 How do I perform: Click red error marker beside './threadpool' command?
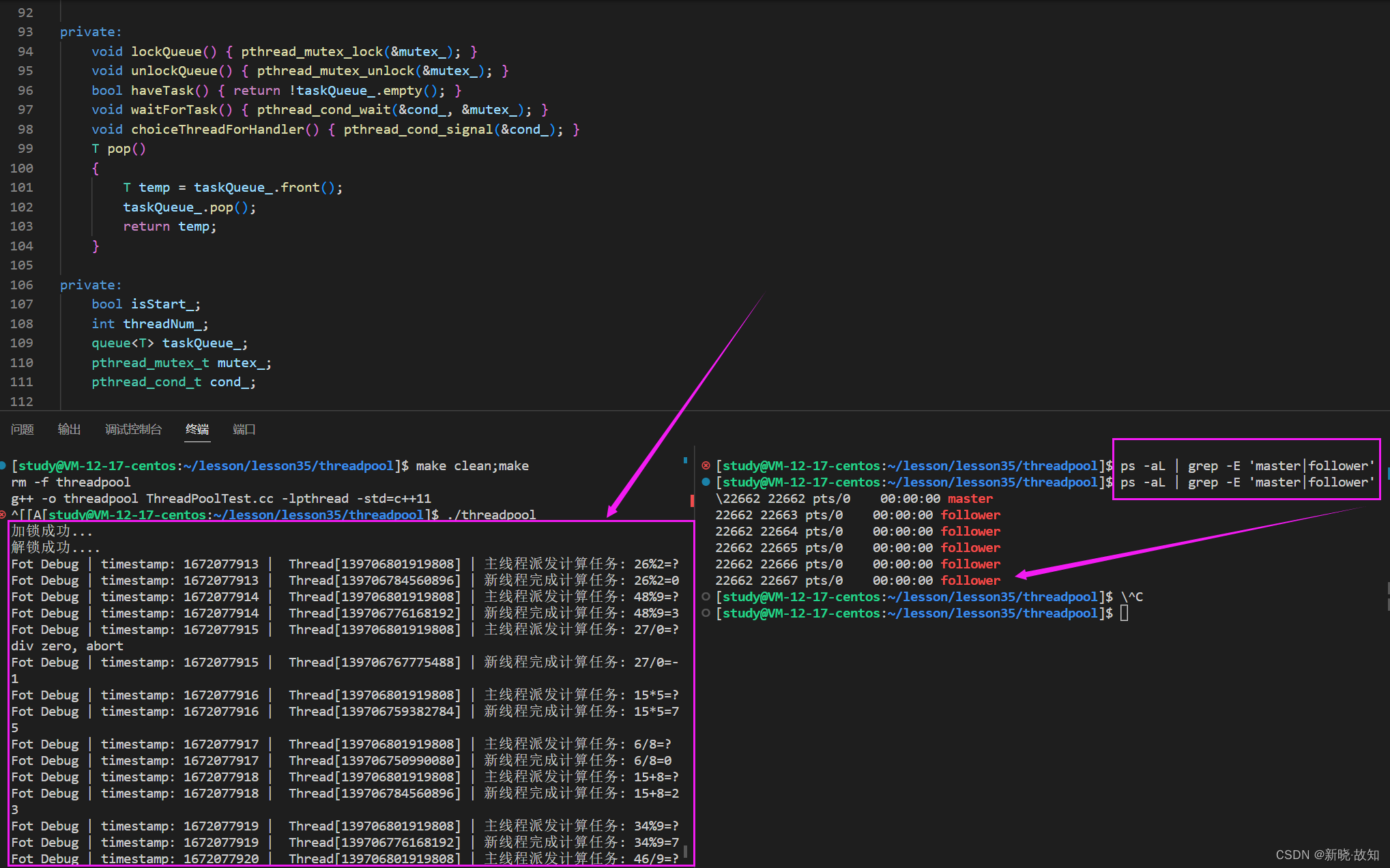click(x=3, y=515)
